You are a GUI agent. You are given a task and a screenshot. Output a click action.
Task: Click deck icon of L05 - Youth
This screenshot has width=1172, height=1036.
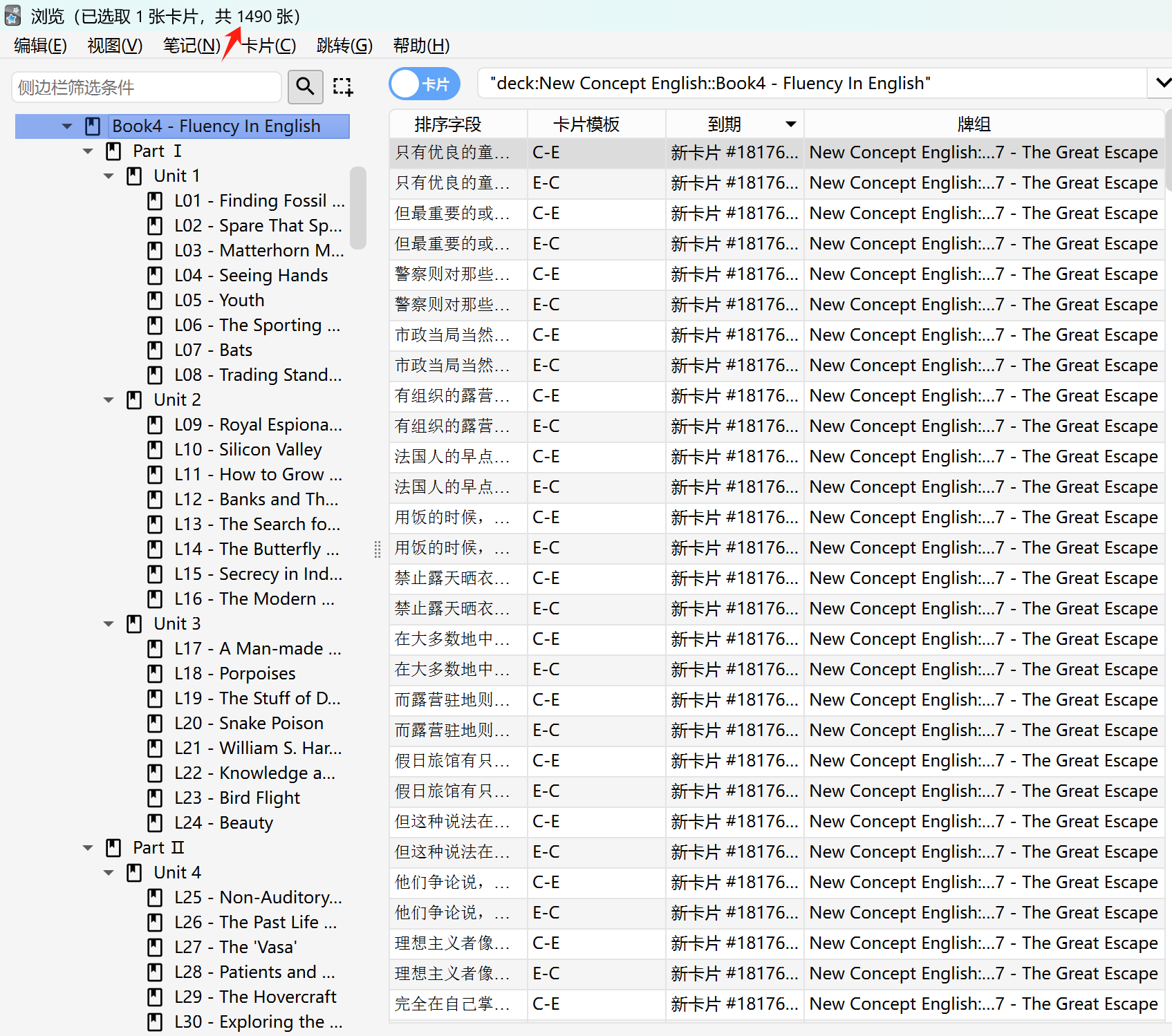[155, 300]
